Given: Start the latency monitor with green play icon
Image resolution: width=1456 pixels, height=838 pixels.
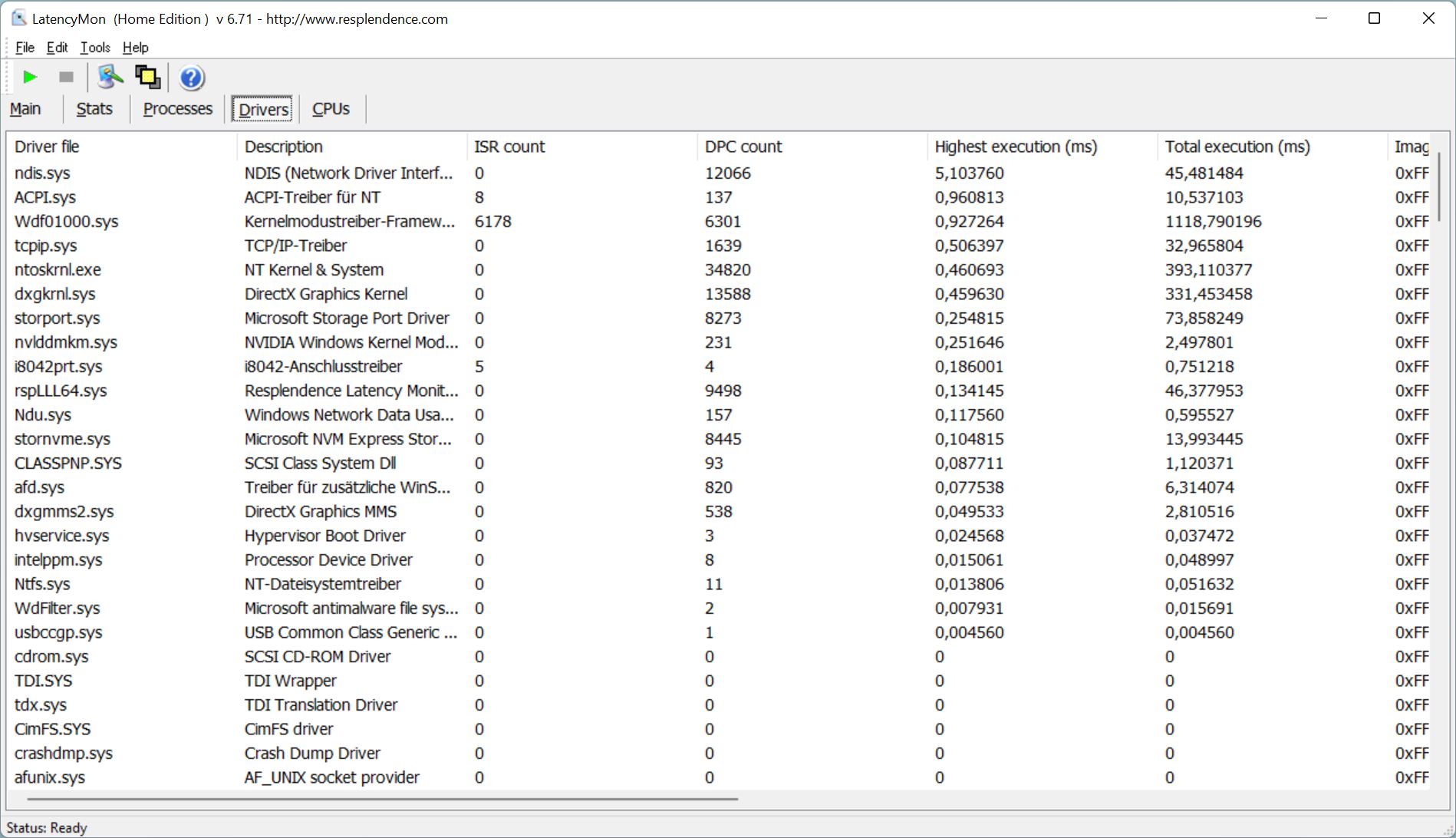Looking at the screenshot, I should click(x=30, y=77).
